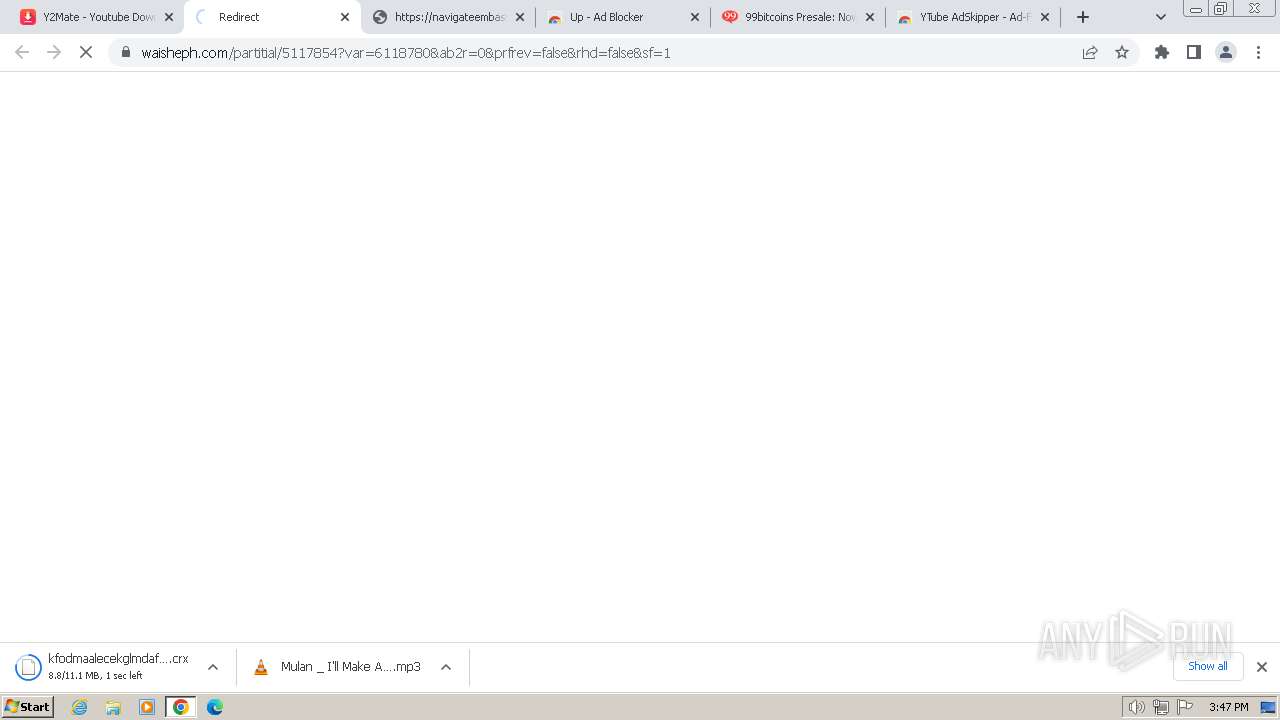Close the Redirect tab
This screenshot has width=1280, height=720.
pos(345,17)
